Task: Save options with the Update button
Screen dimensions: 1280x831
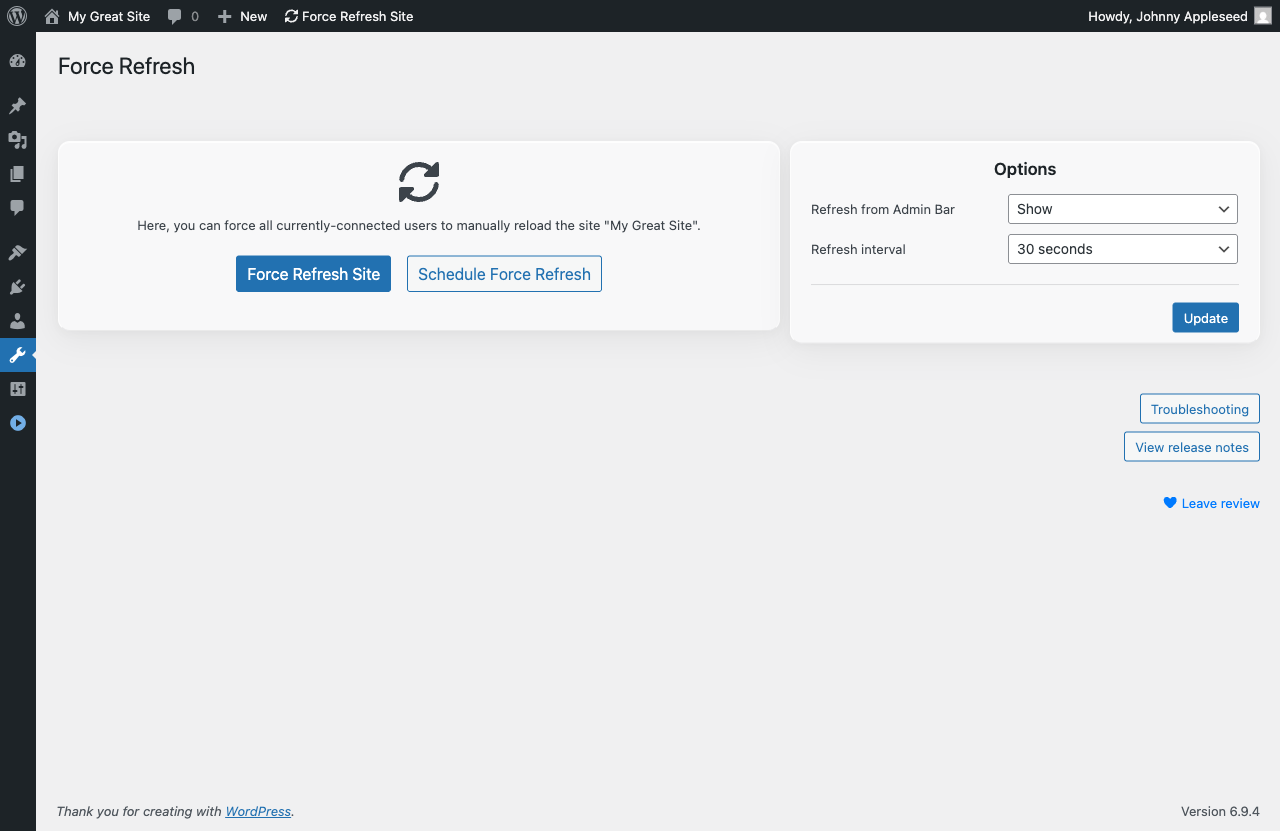Action: [x=1205, y=318]
